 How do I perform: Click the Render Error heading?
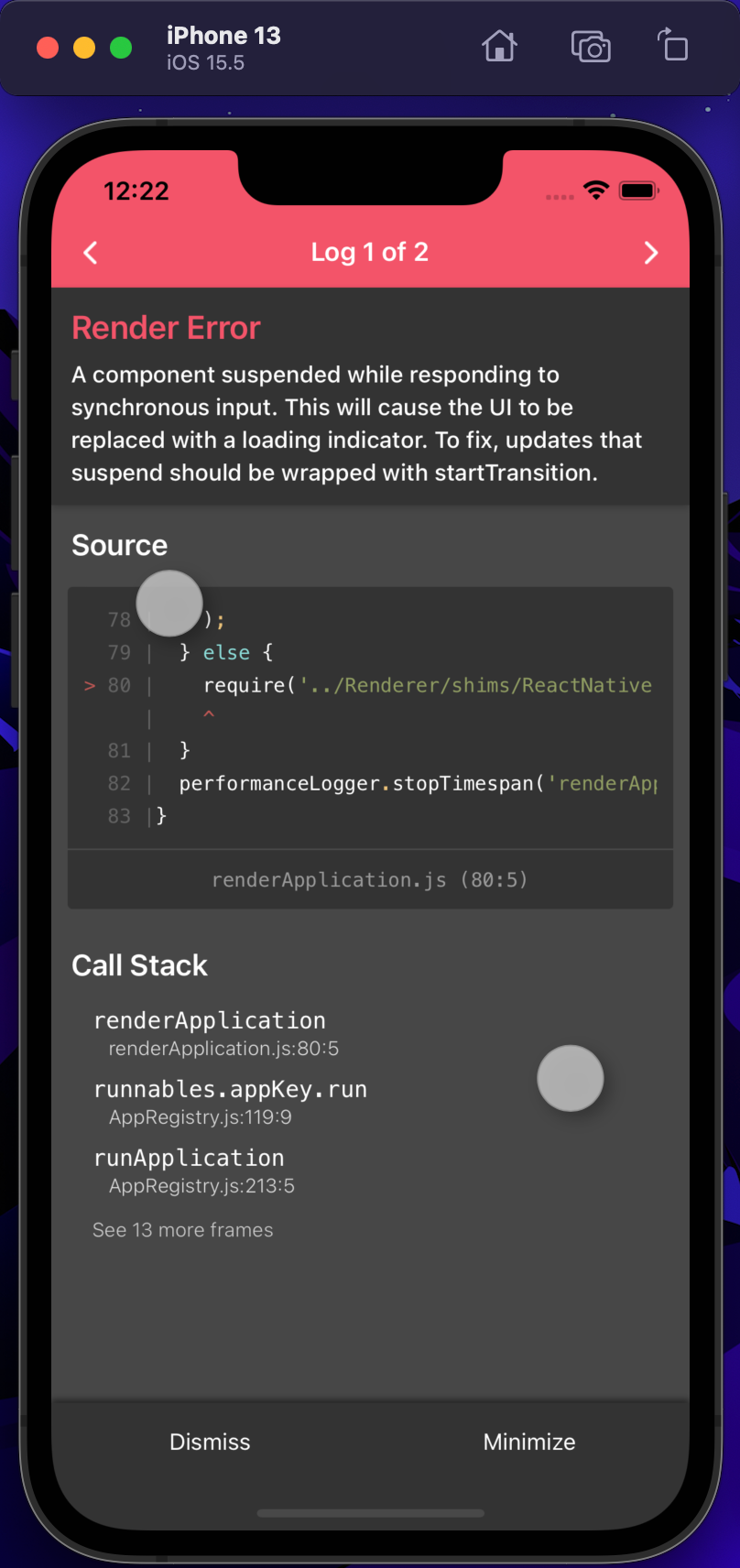coord(166,327)
